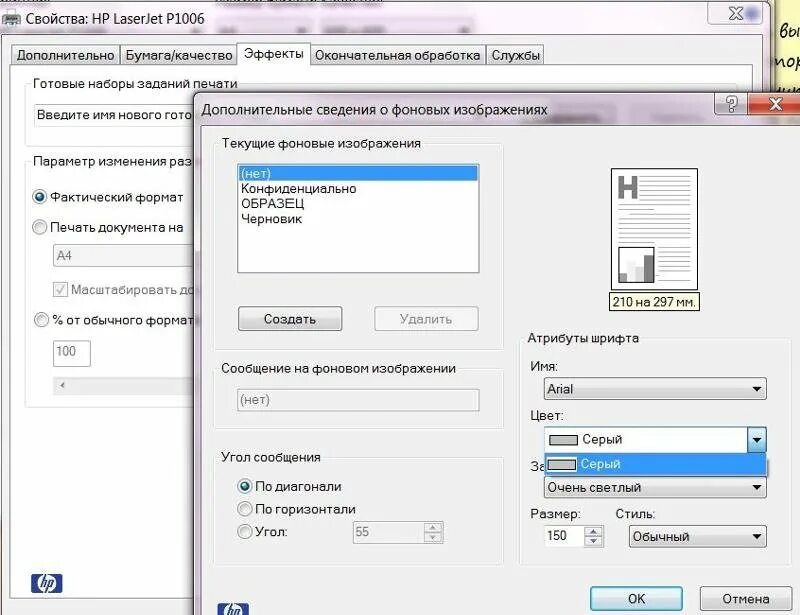This screenshot has height=615, width=800.
Task: Select the Угол radio button
Action: [x=245, y=532]
